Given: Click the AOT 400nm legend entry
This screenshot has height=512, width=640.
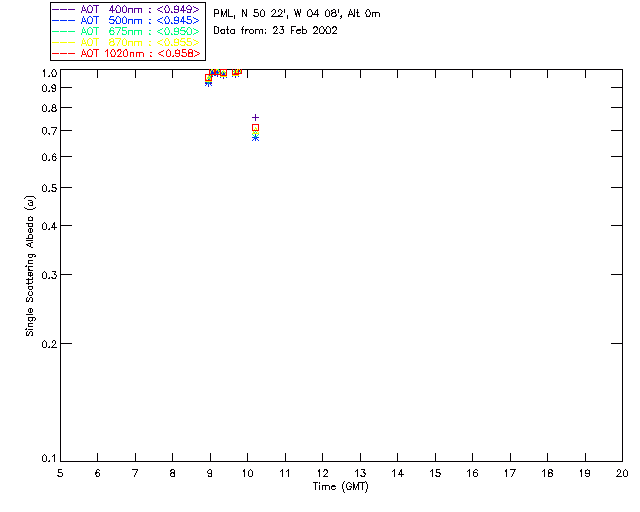Looking at the screenshot, I should 126,9.
